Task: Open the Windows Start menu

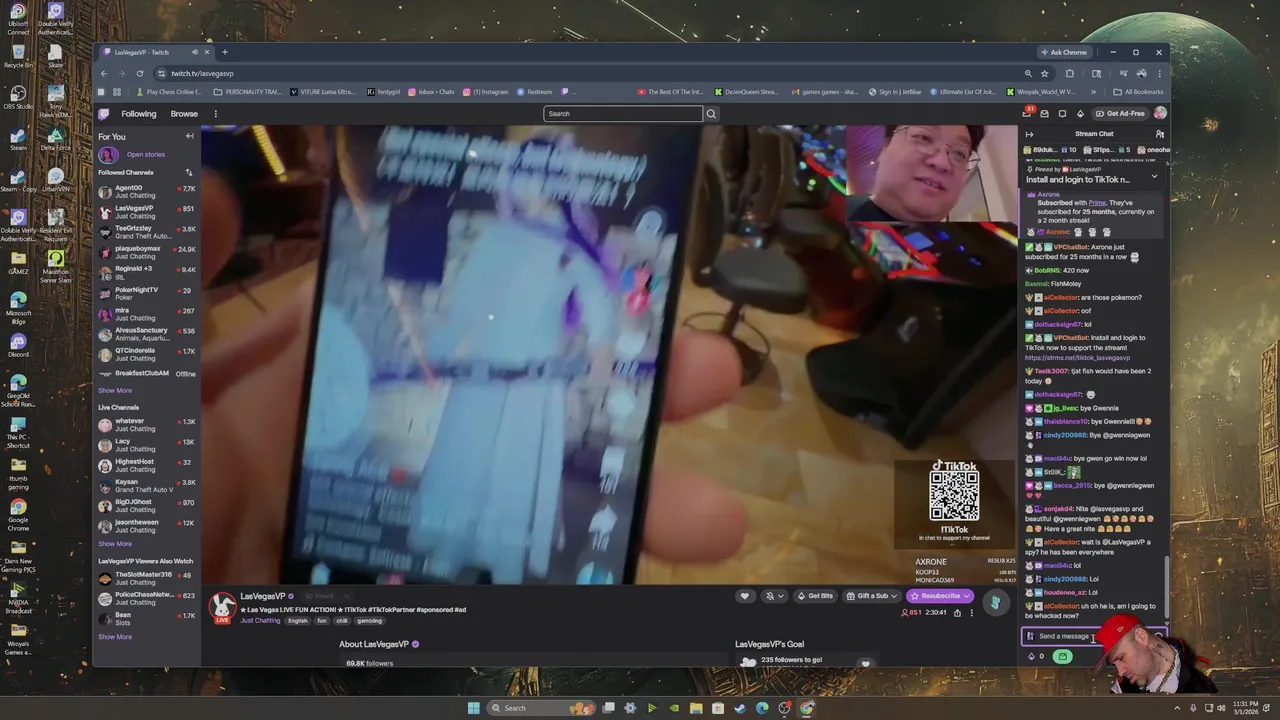Action: coord(473,708)
